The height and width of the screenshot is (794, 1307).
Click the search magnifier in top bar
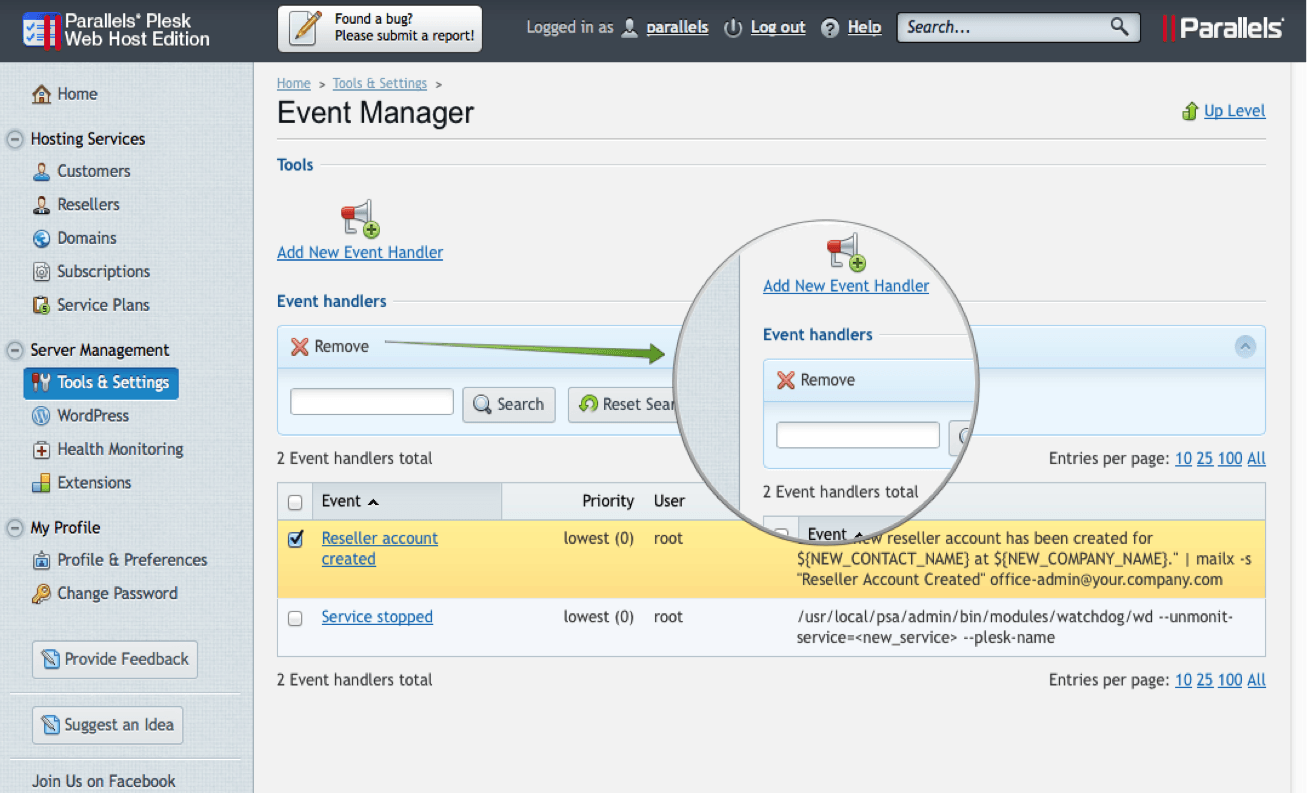[1120, 27]
